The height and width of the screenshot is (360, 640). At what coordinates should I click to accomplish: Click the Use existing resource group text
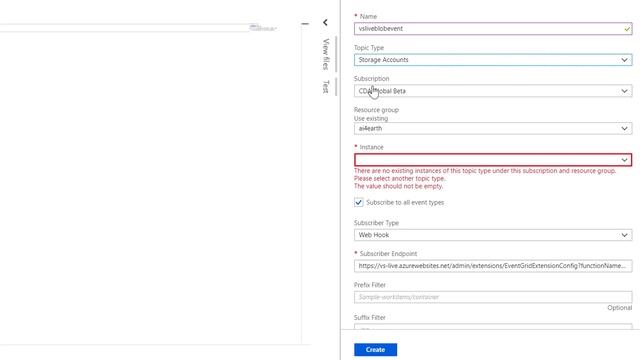[x=371, y=118]
